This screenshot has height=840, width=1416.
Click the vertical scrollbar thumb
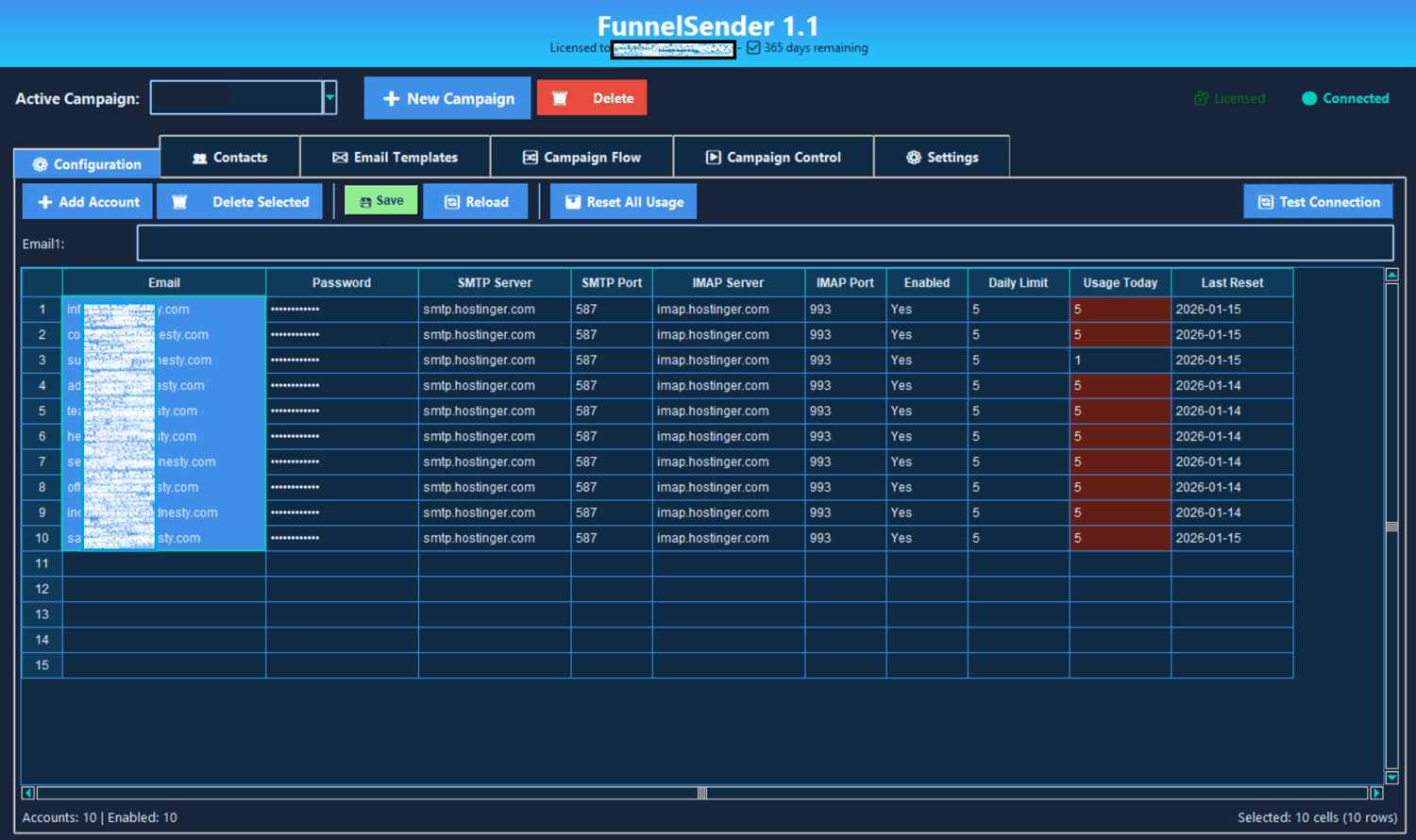click(1391, 526)
